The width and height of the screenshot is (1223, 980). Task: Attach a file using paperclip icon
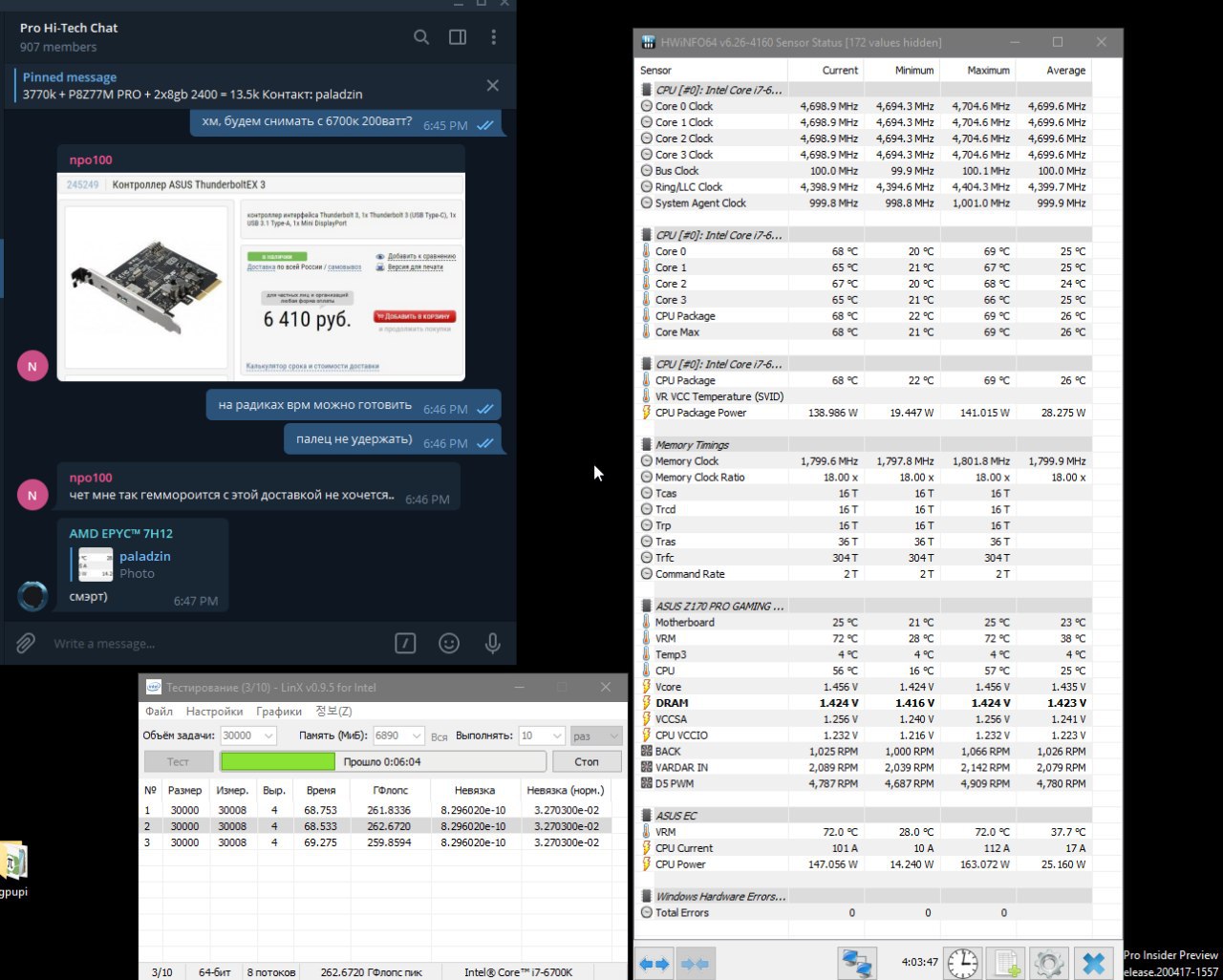[26, 643]
